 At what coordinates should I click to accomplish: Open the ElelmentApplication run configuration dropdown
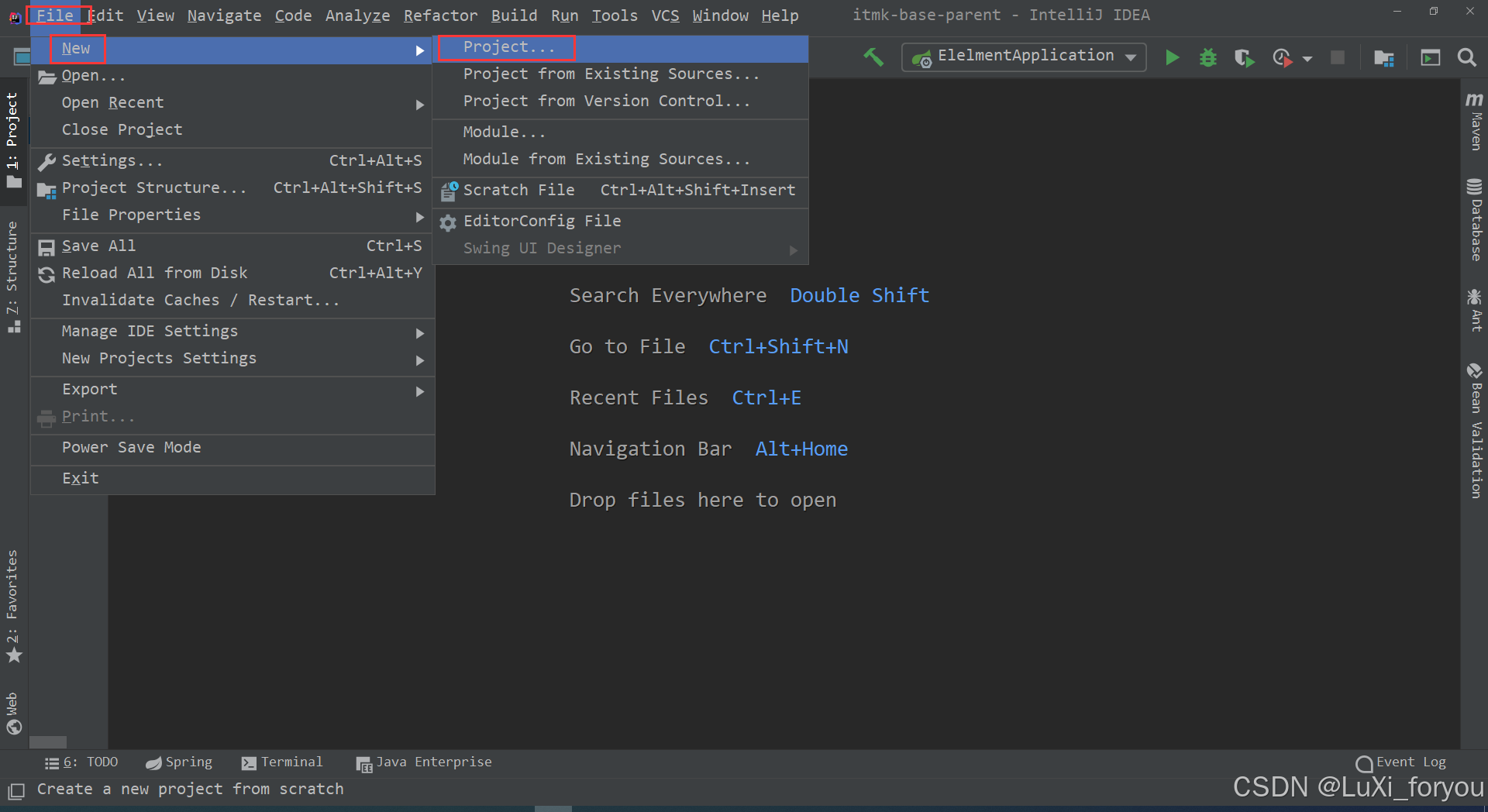pos(1024,57)
